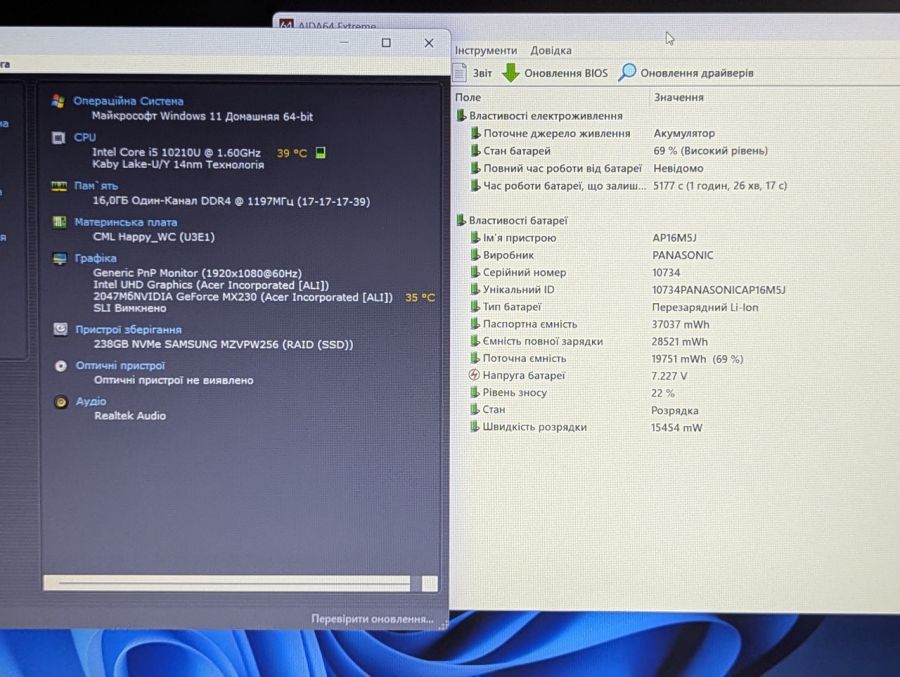Open the Пам'ять section link
900x677 pixels.
pyautogui.click(x=96, y=185)
